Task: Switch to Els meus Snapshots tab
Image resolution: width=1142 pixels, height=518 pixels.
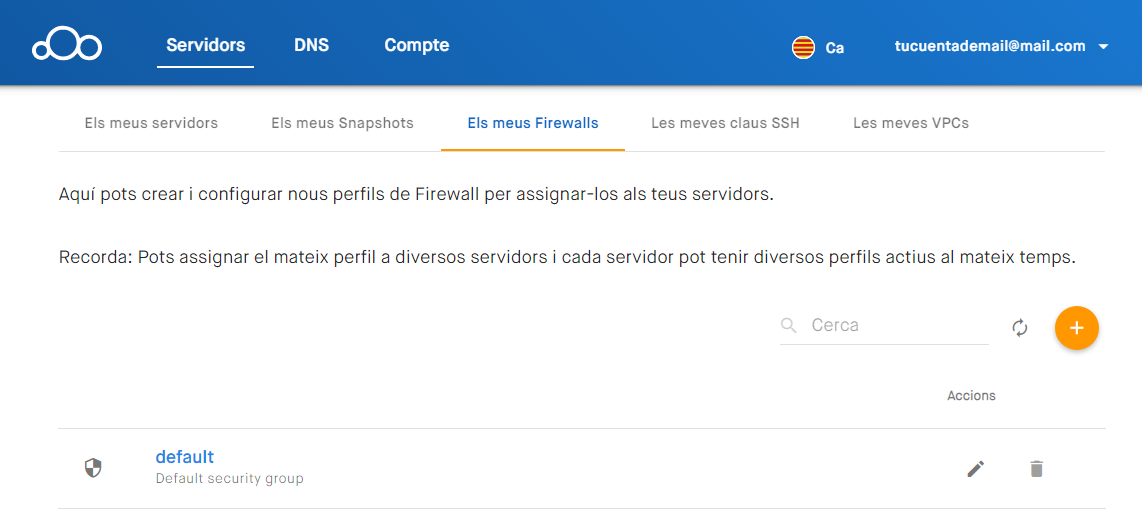Action: pyautogui.click(x=342, y=123)
